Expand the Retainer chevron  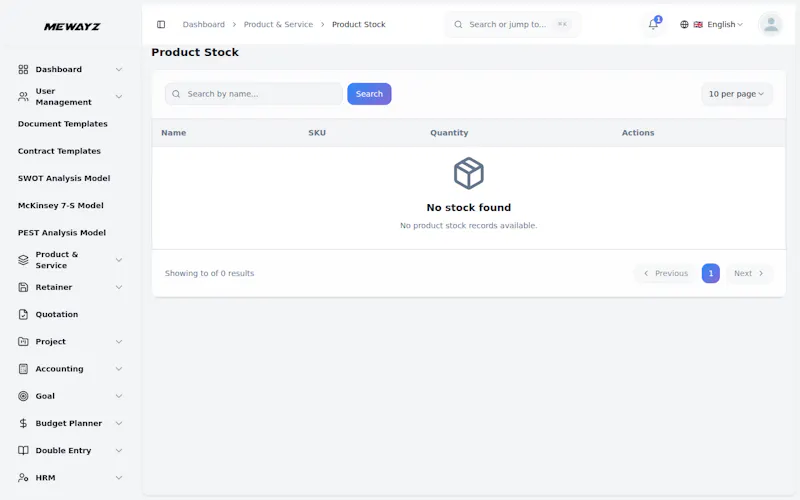[119, 287]
